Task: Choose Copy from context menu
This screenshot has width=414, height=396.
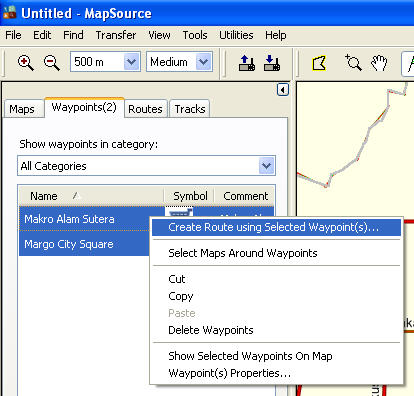Action: 276,296
